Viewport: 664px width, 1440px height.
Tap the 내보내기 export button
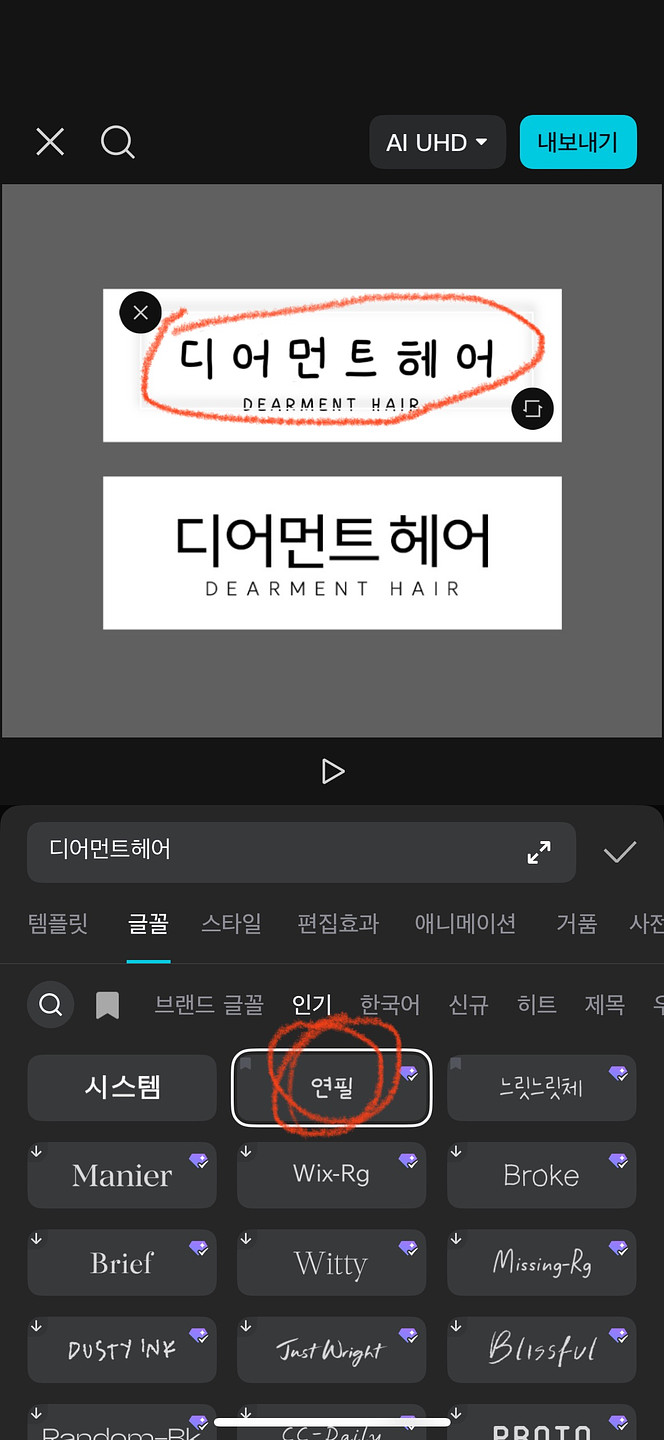[578, 142]
